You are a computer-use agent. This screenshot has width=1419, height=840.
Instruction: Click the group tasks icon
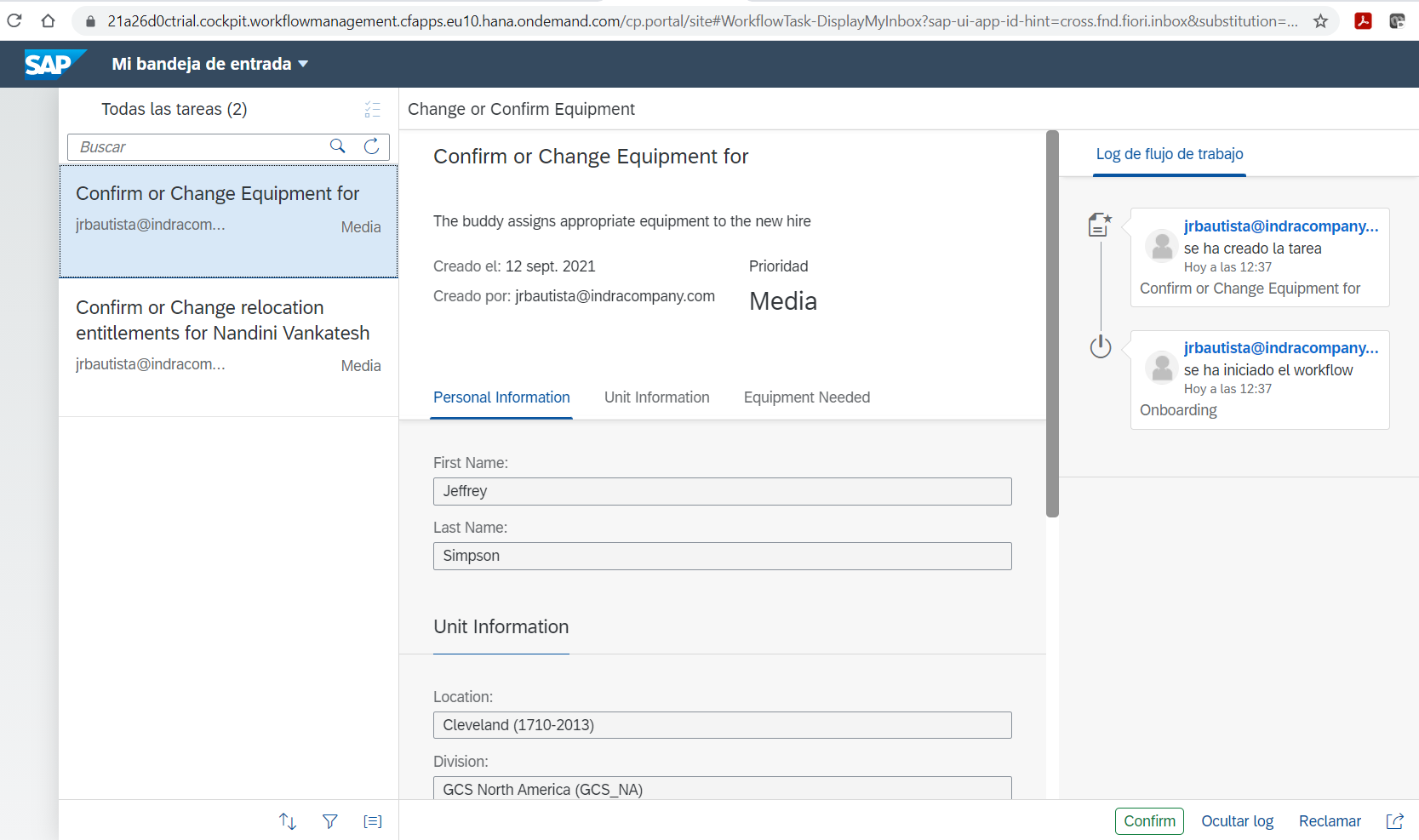click(373, 821)
